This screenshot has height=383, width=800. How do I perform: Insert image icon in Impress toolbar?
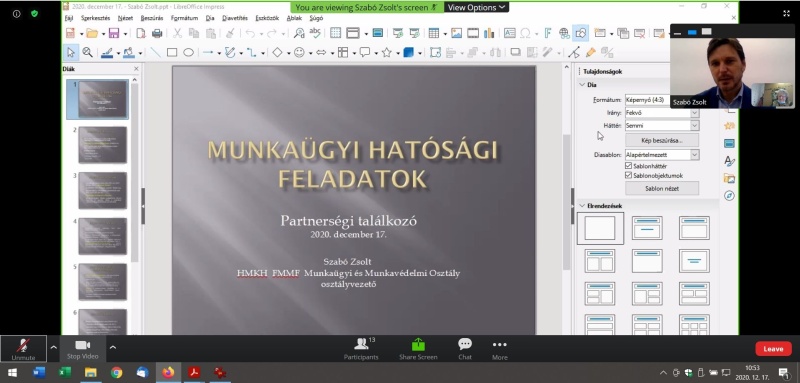click(x=456, y=33)
